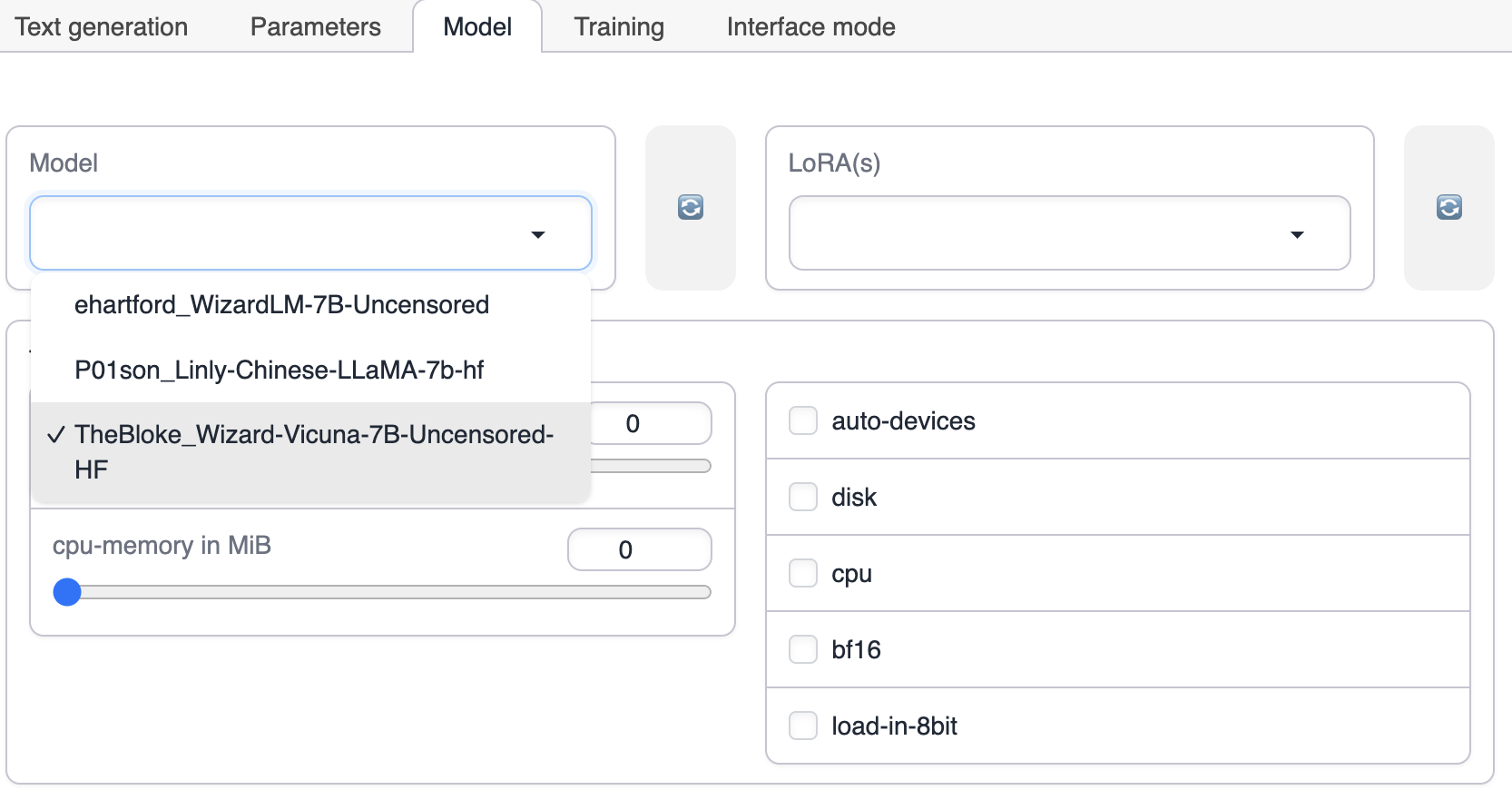Pick P01son_Linly-Chinese-LLaMA-7b-hf model option
The width and height of the screenshot is (1512, 810).
pos(311,370)
